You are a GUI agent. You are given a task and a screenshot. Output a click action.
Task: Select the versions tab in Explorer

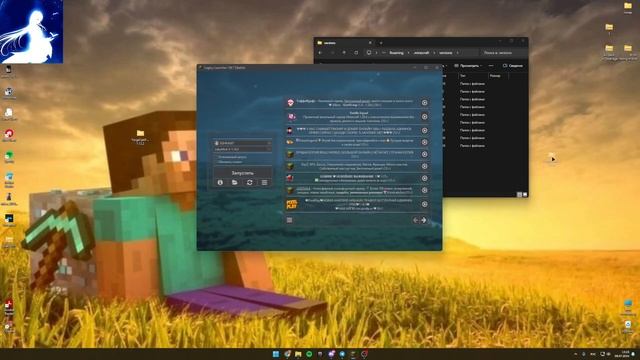(345, 42)
